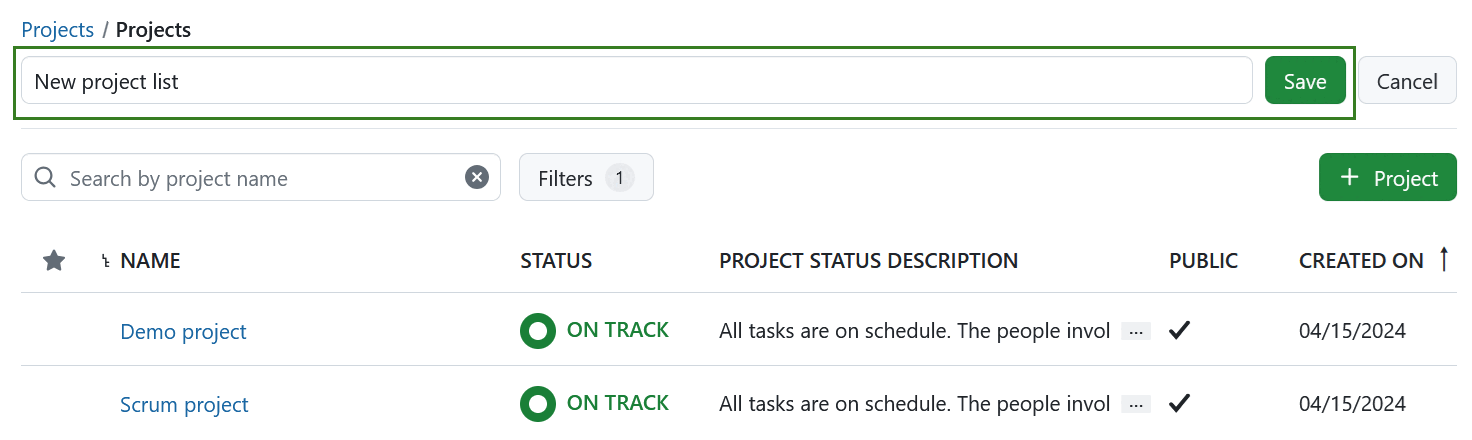Clear the project name search field

[x=477, y=178]
